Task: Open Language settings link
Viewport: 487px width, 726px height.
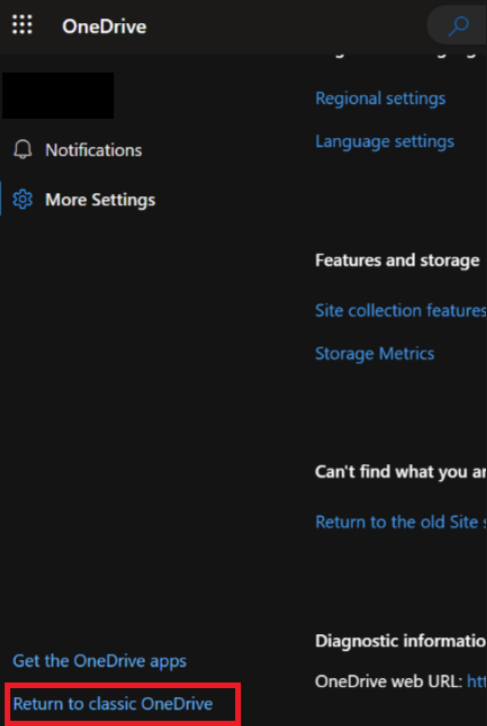Action: click(x=384, y=142)
